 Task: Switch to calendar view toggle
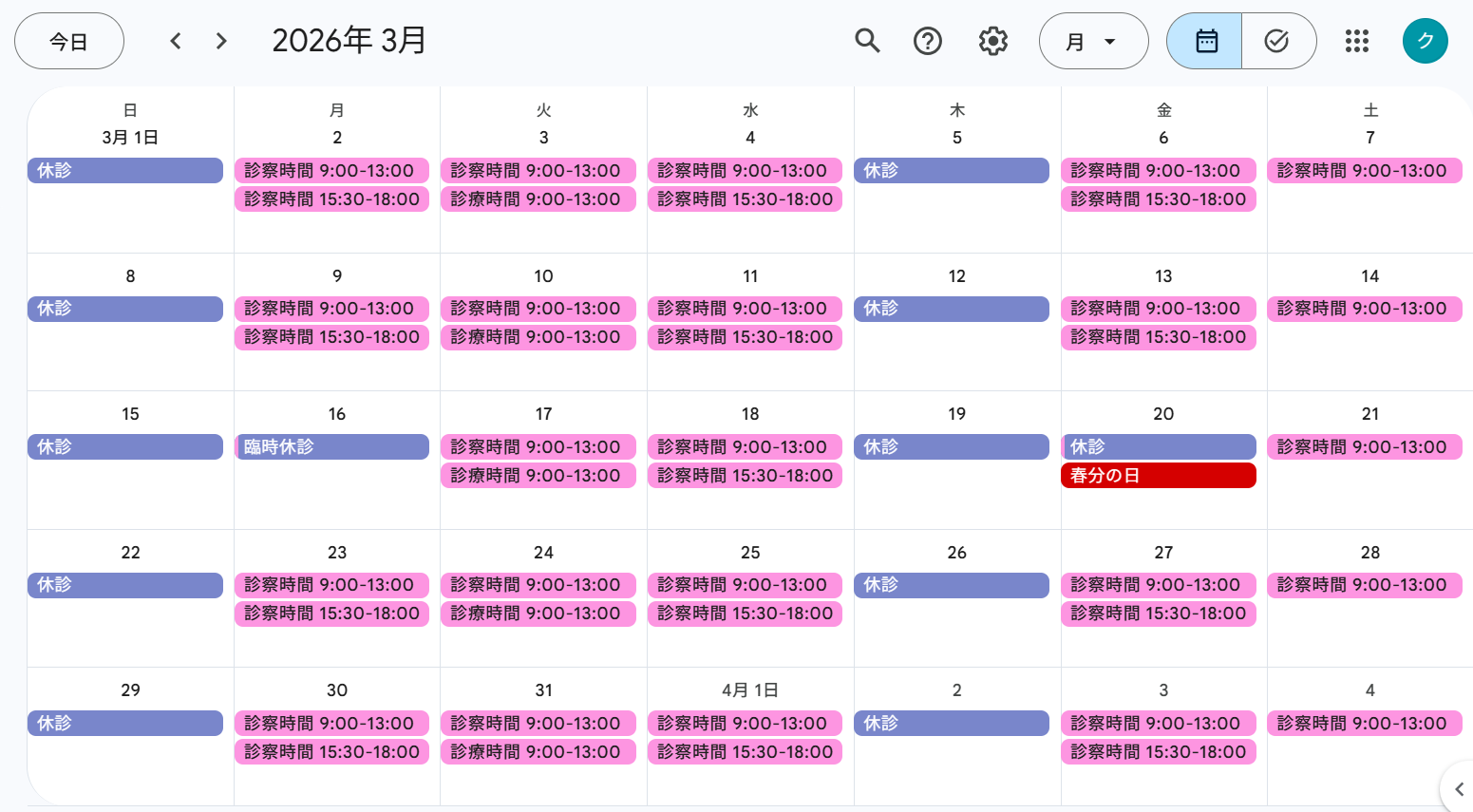click(x=1205, y=41)
